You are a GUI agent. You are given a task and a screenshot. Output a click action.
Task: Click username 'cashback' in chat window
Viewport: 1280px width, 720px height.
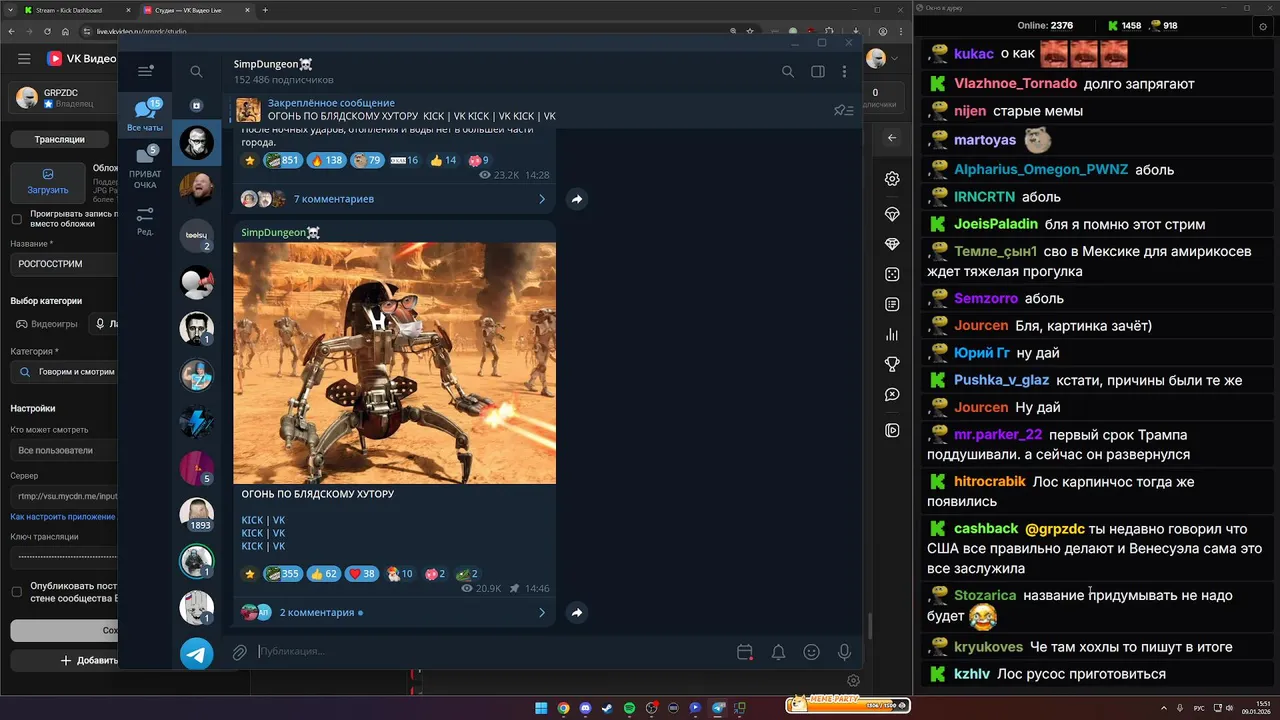pyautogui.click(x=986, y=528)
